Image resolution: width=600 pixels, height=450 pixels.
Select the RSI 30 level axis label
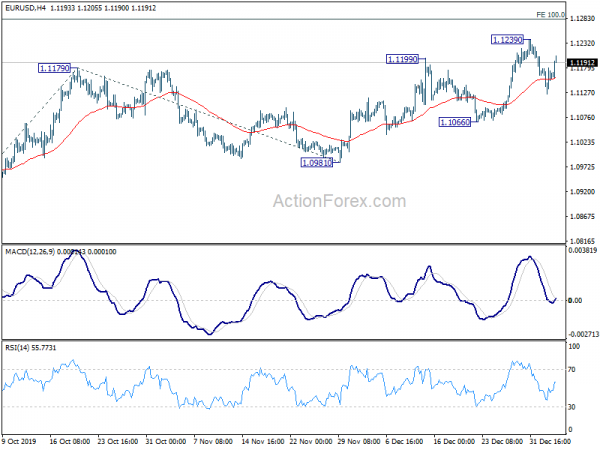click(x=574, y=407)
